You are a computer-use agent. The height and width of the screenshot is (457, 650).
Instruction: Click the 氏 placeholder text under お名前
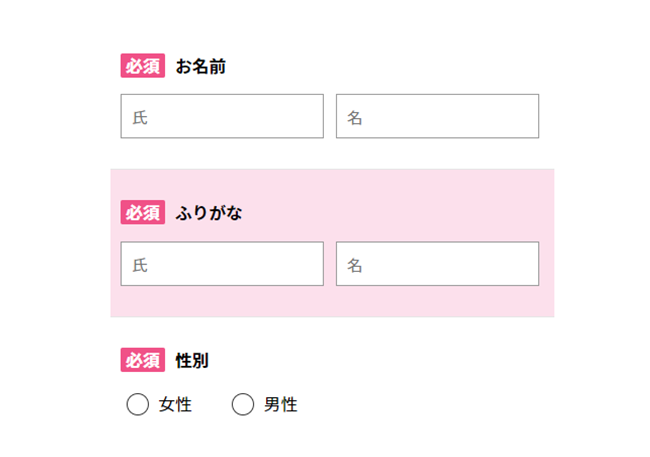140,117
